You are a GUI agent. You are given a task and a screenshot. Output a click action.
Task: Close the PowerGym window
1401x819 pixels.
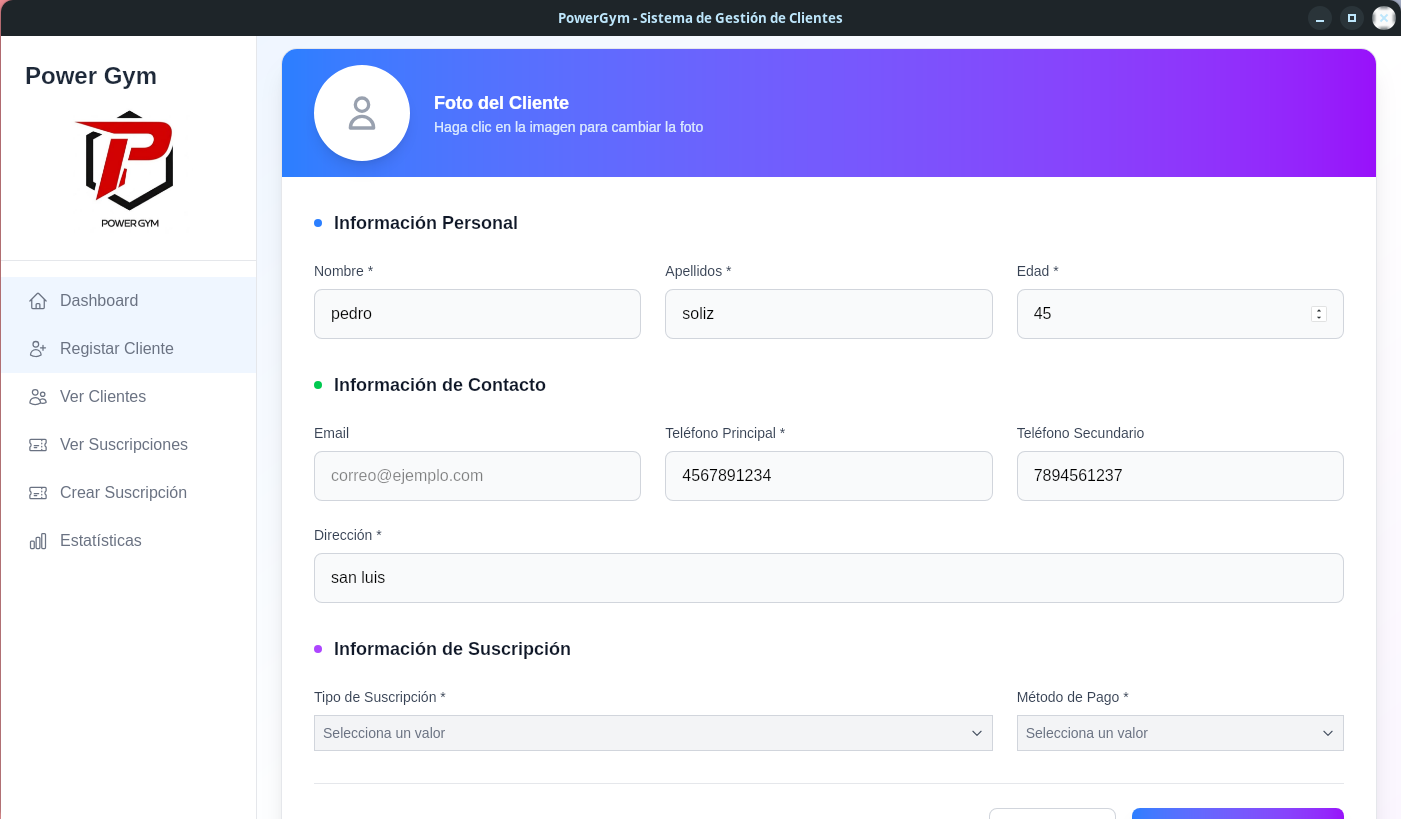point(1384,18)
